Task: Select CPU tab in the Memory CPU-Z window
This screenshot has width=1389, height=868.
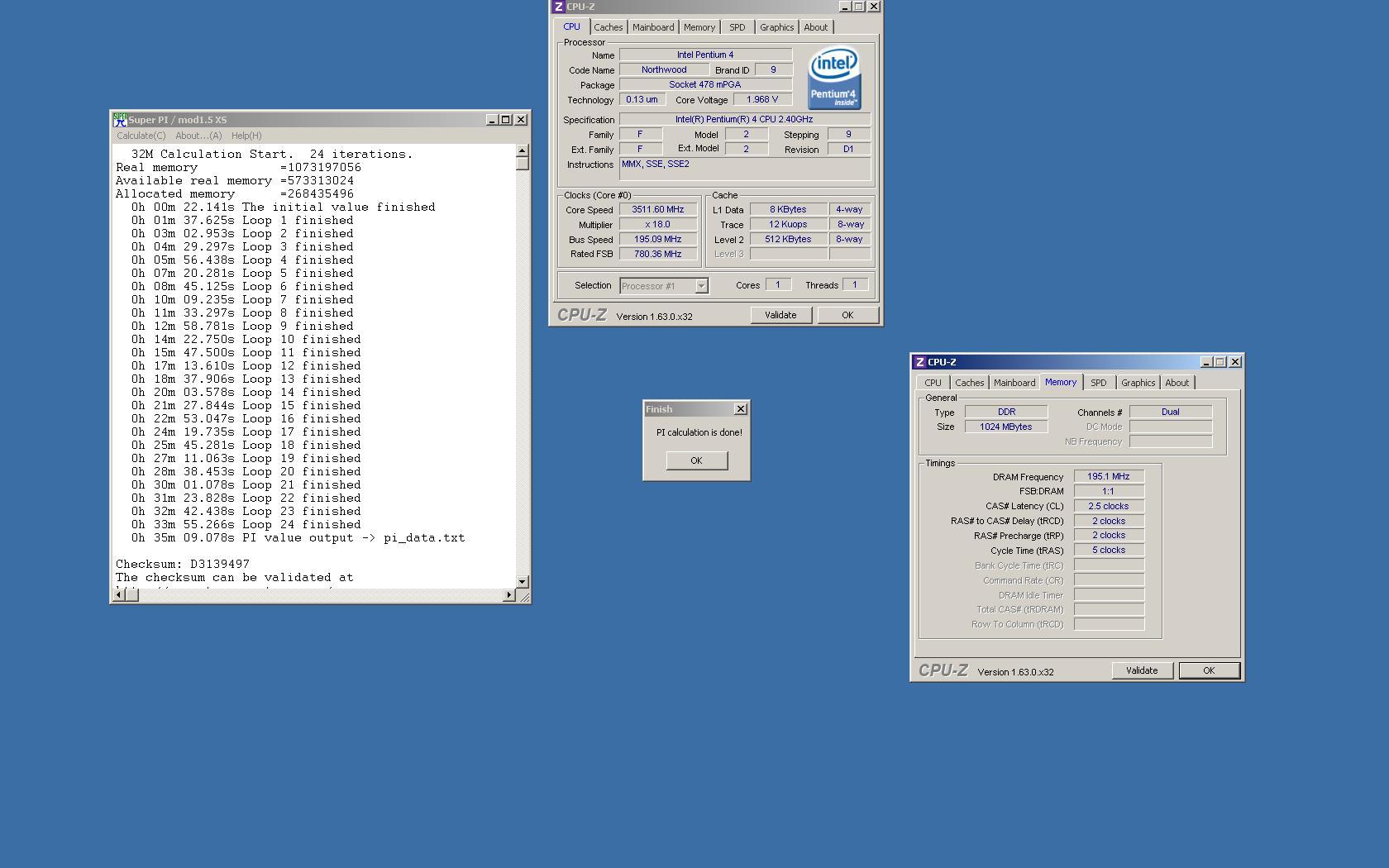Action: (x=933, y=383)
